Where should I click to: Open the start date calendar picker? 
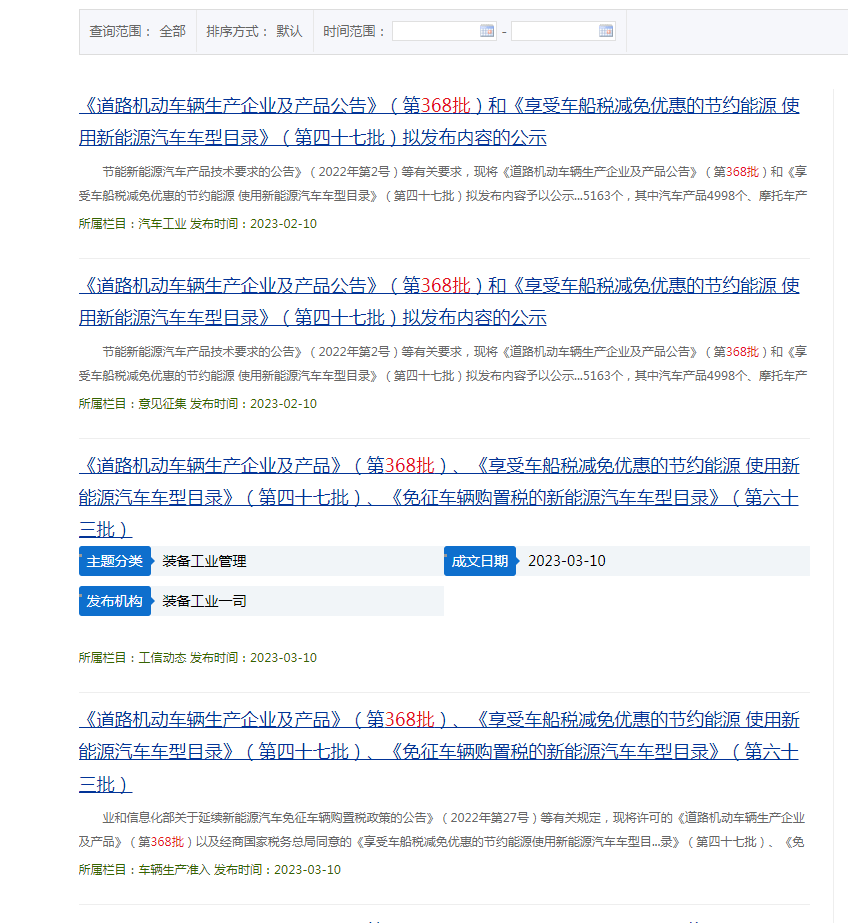tap(487, 31)
